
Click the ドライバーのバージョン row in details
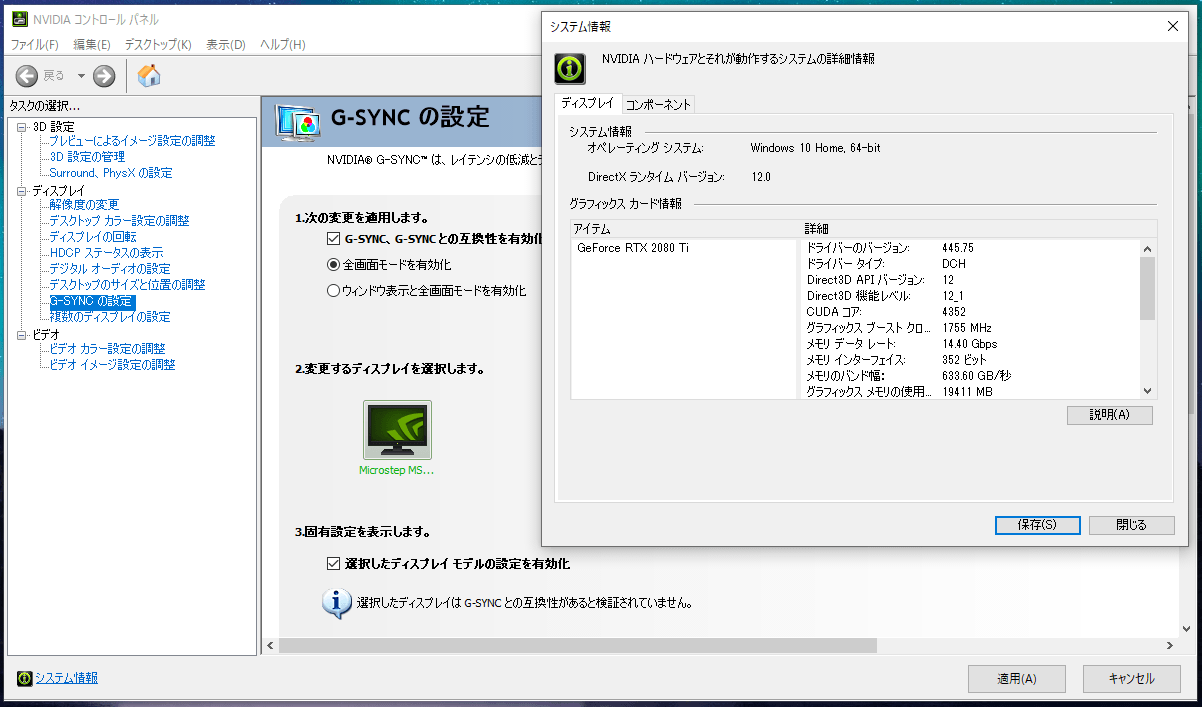click(972, 248)
